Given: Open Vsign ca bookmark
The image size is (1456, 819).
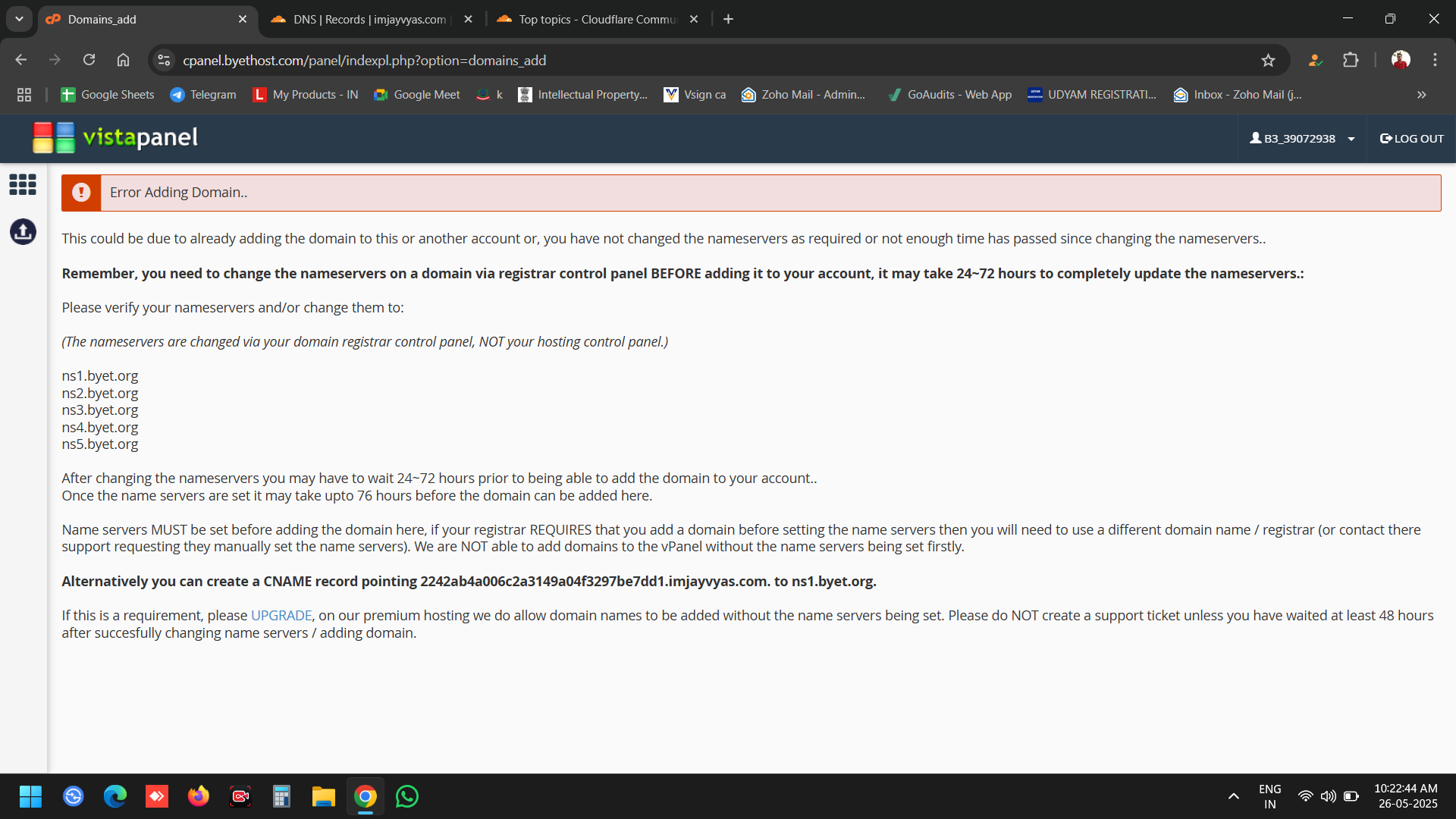Looking at the screenshot, I should click(x=695, y=95).
